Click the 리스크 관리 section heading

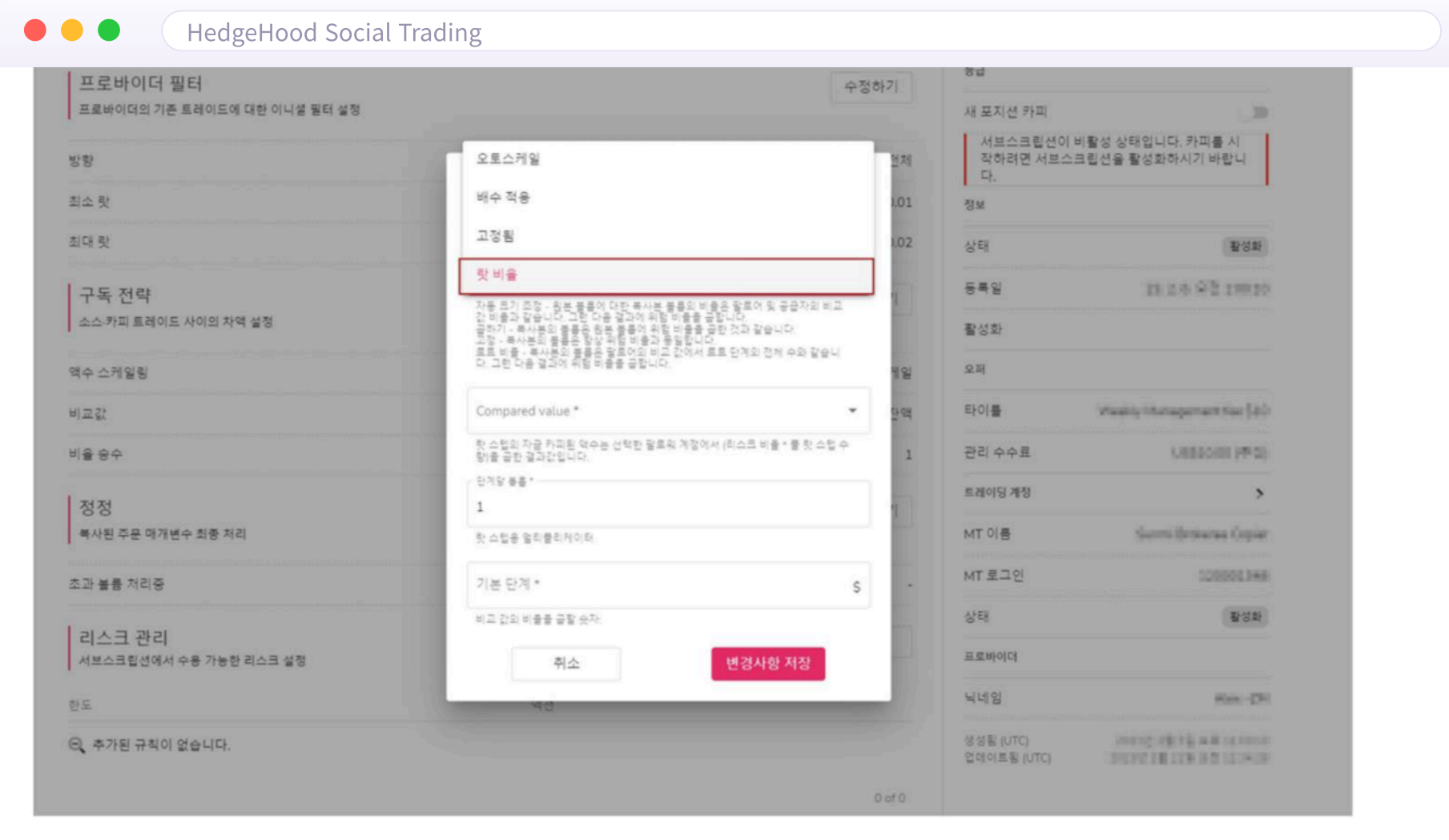pos(123,637)
